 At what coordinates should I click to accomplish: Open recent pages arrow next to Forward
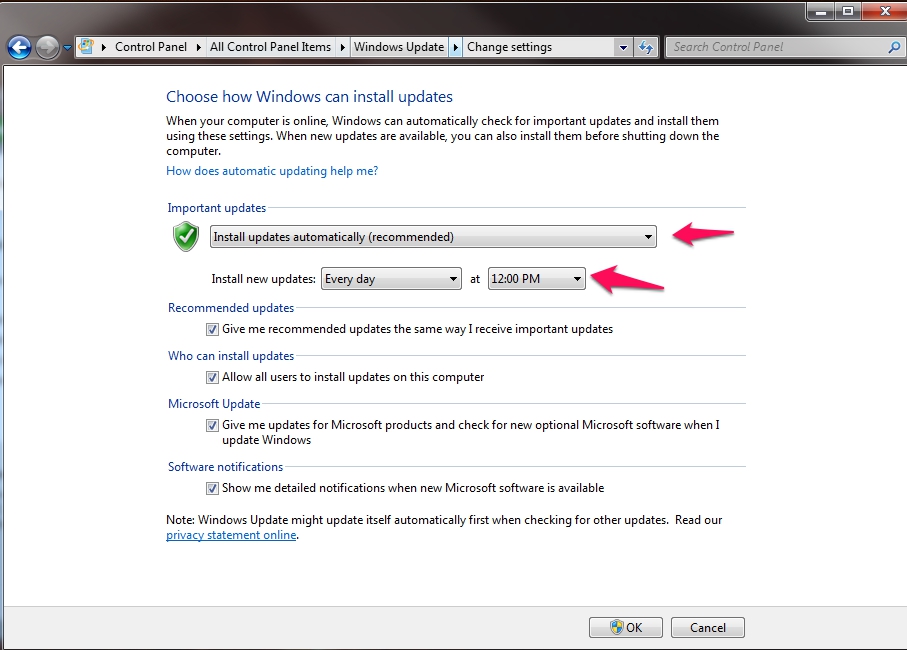(x=67, y=47)
